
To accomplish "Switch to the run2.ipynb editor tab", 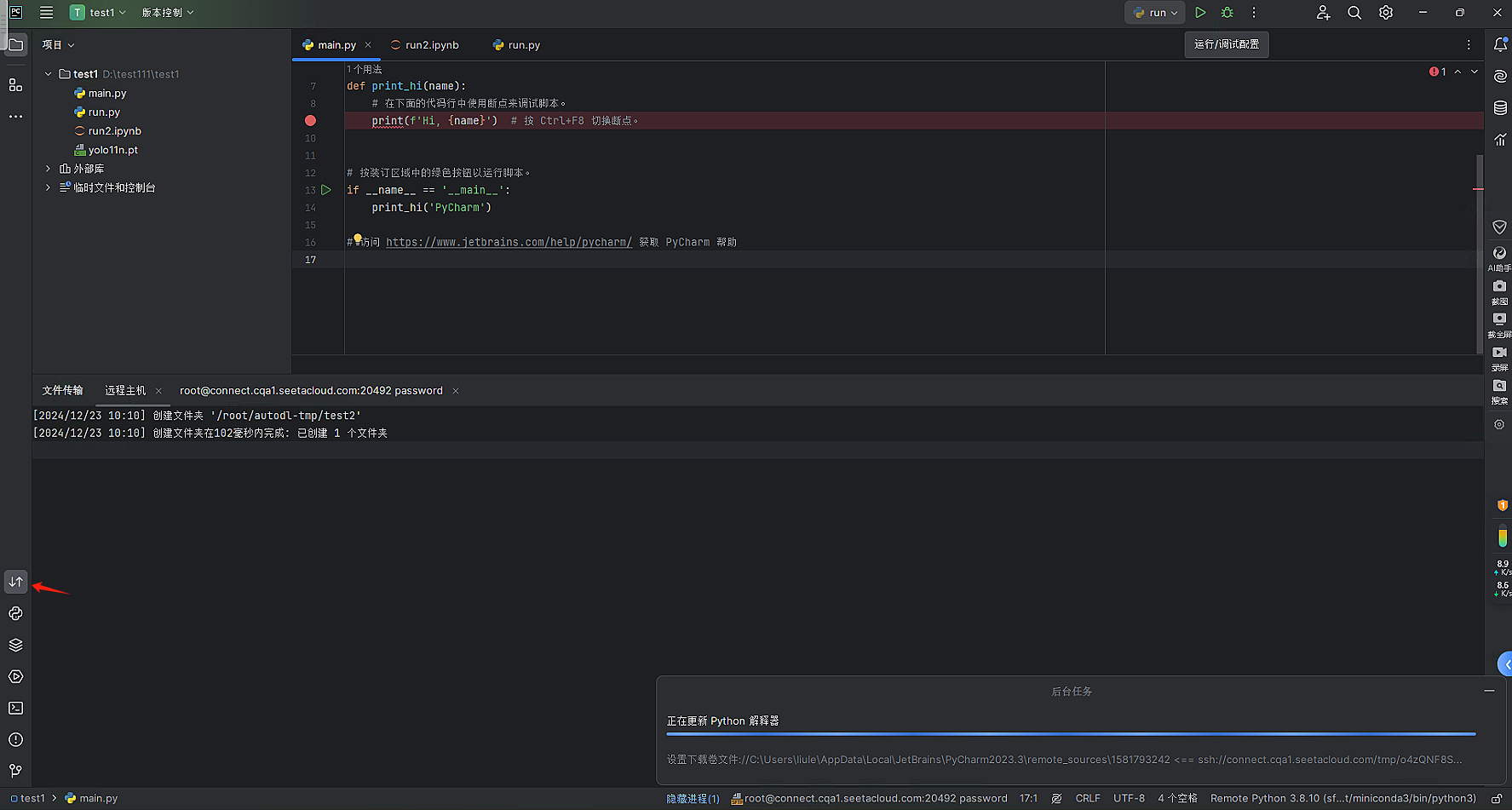I will tap(424, 45).
